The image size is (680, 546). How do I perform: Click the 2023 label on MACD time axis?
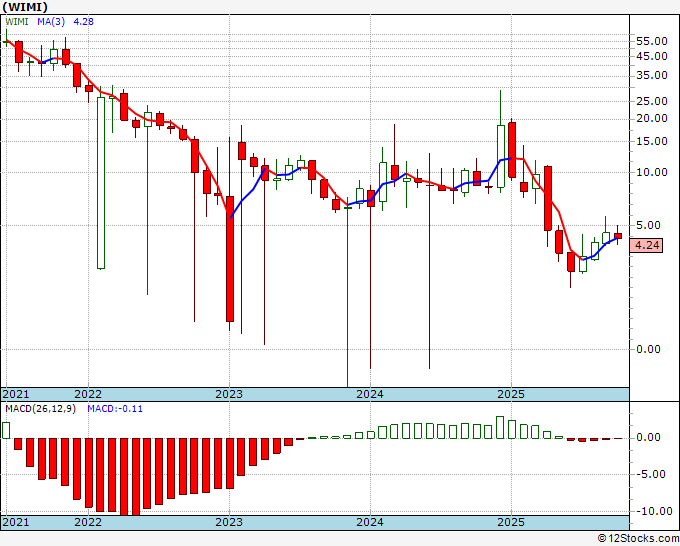click(229, 522)
